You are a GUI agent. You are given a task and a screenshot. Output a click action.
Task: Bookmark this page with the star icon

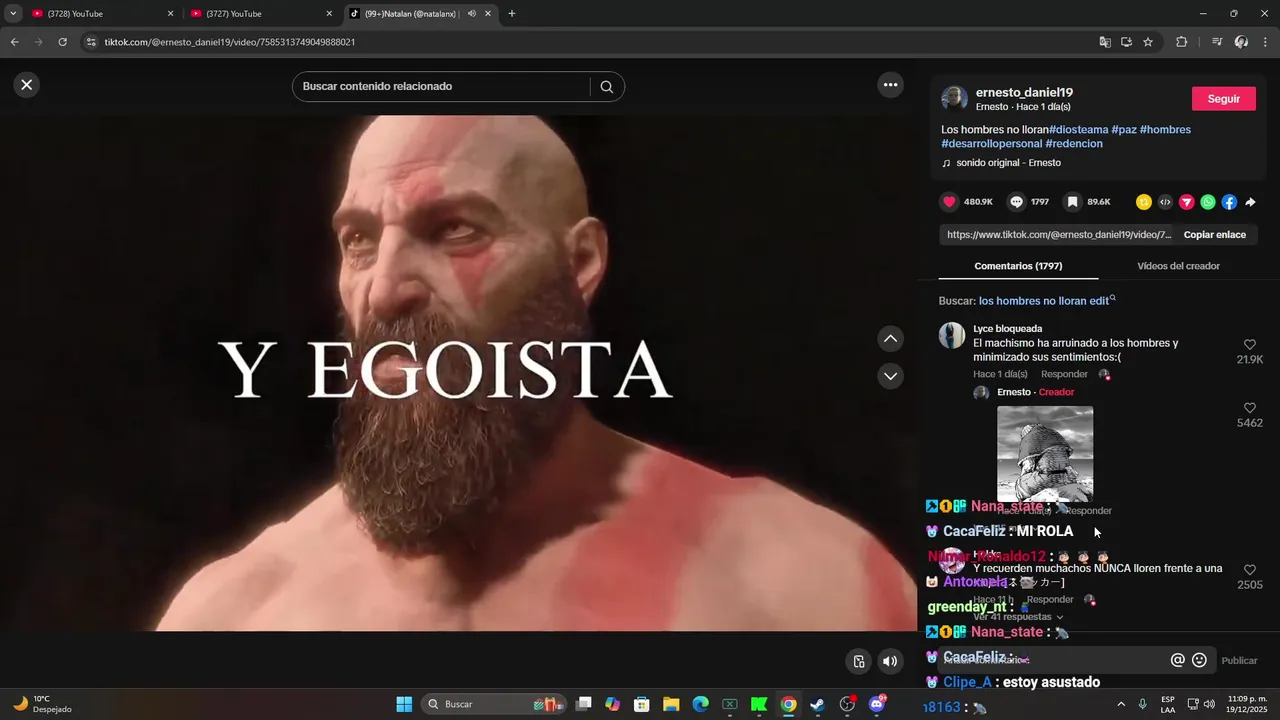1148,42
